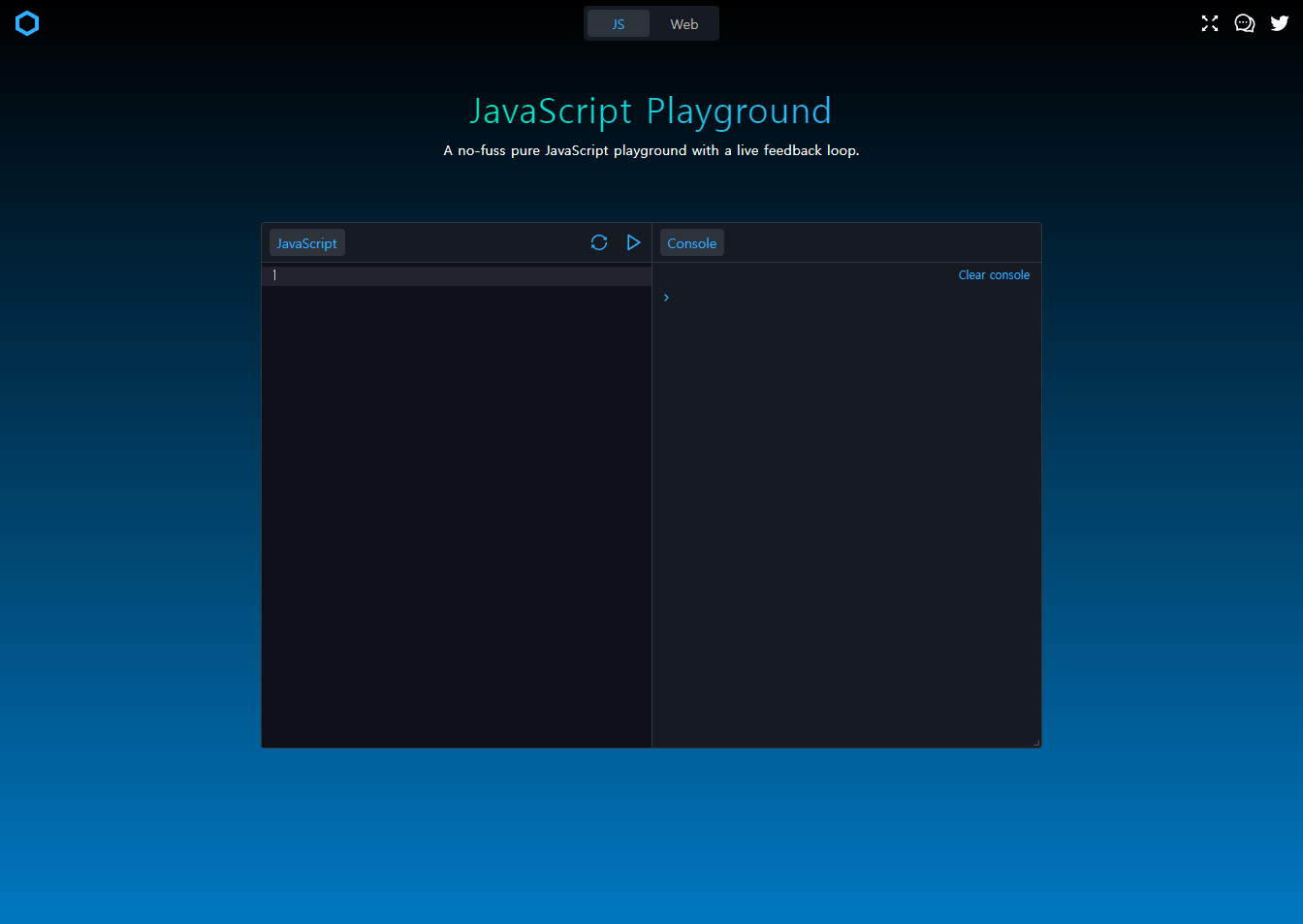Viewport: 1303px width, 924px height.
Task: Switch to the Web mode tab
Action: click(683, 24)
